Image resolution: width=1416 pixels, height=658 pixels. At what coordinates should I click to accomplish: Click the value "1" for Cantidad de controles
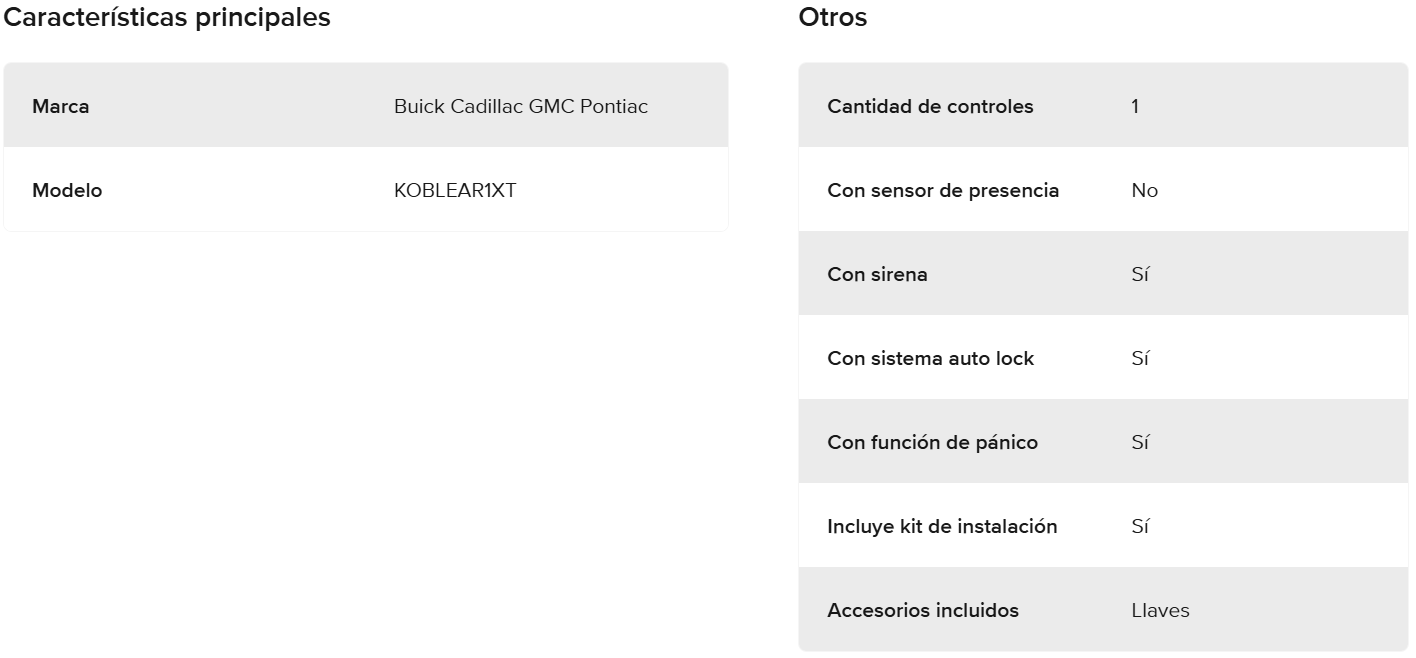(x=1135, y=106)
